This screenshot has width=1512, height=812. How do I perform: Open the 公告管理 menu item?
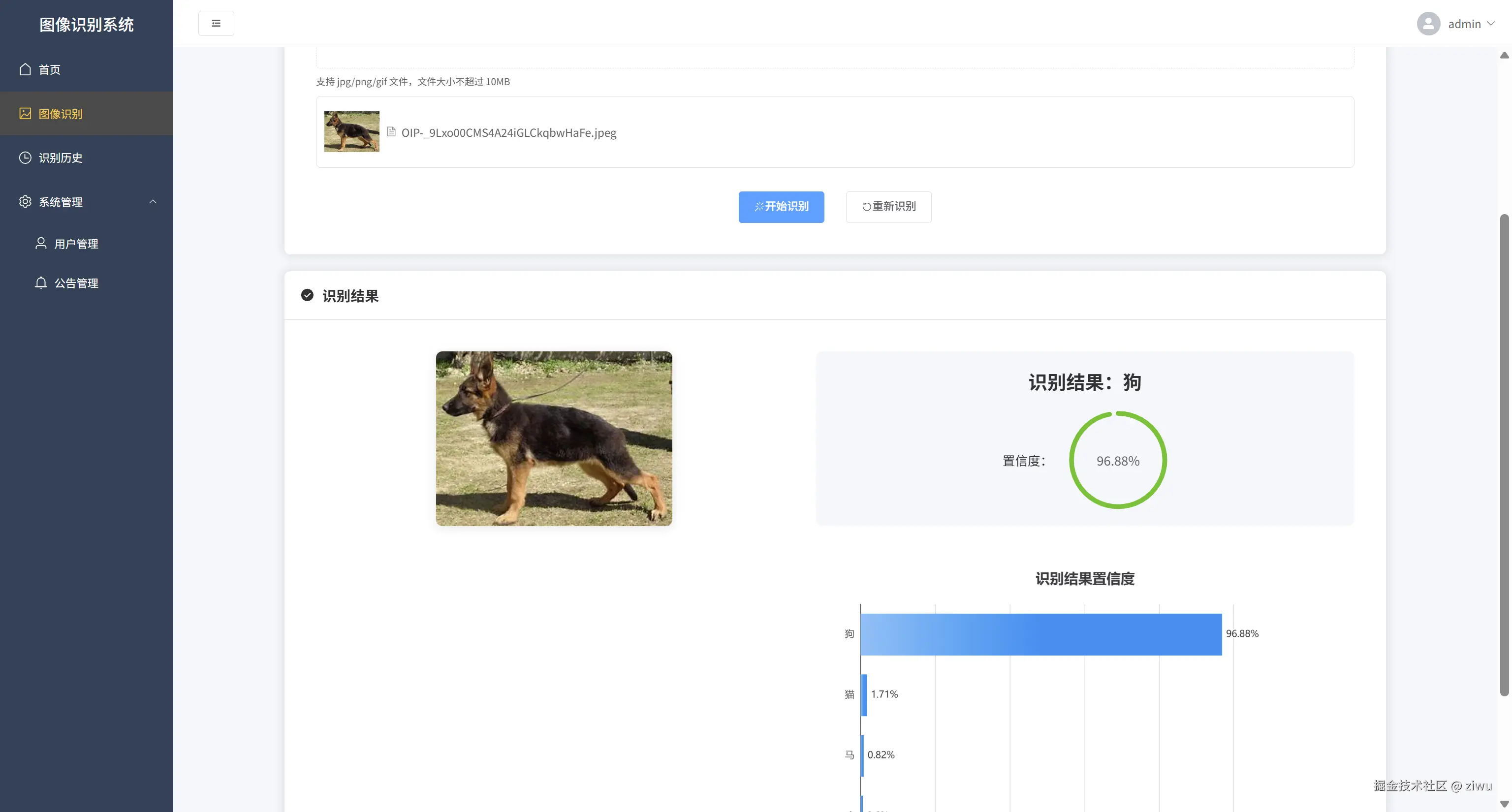tap(76, 283)
